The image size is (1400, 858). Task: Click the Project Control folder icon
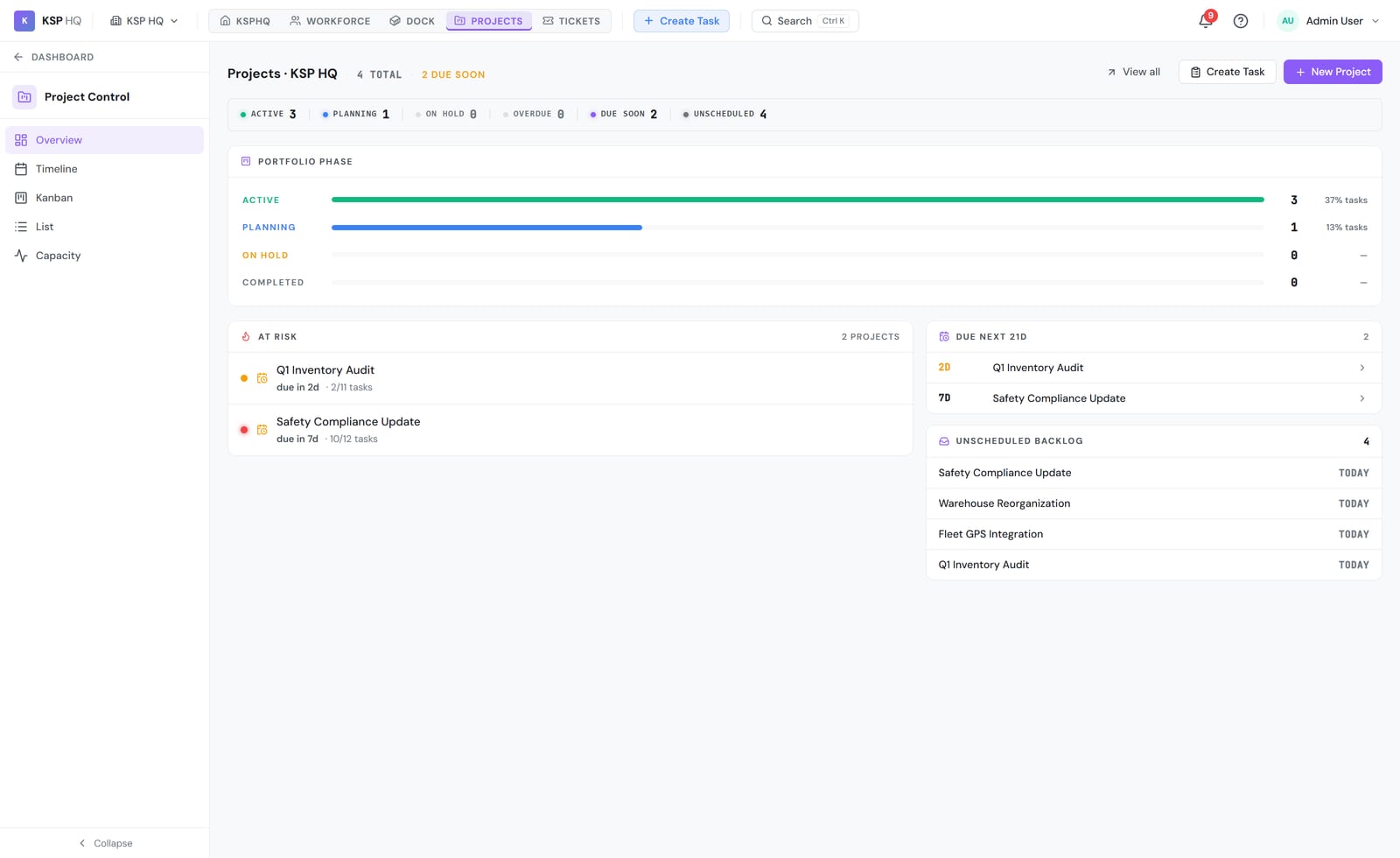(24, 97)
